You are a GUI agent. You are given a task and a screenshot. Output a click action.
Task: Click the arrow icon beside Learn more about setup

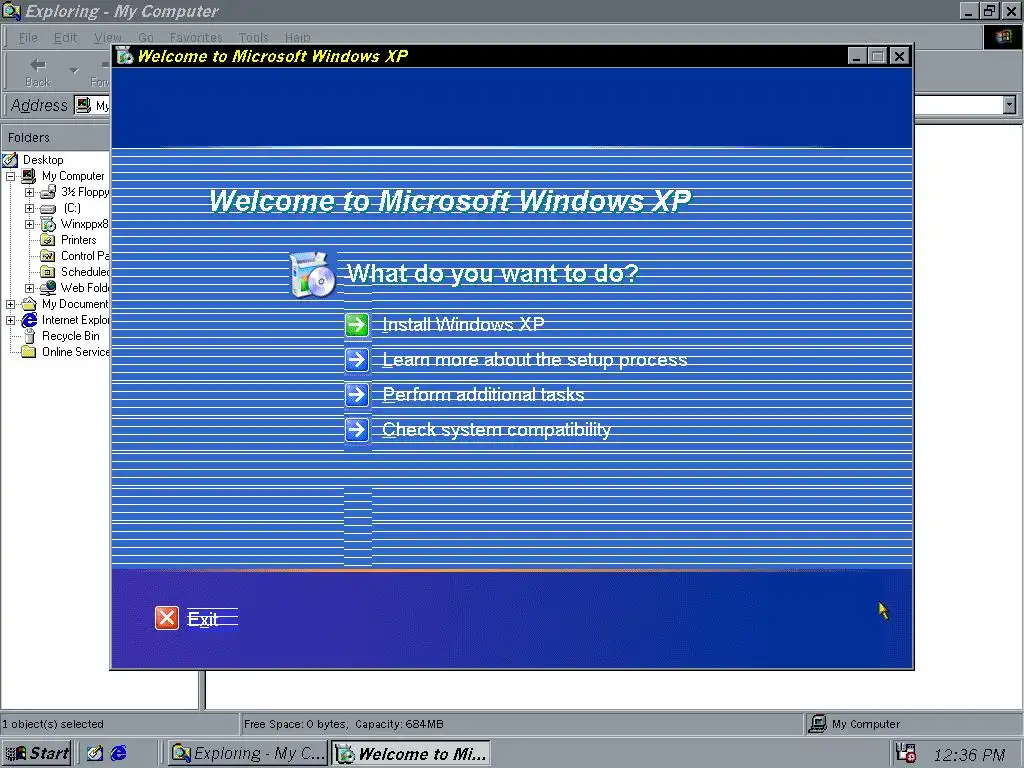[357, 360]
